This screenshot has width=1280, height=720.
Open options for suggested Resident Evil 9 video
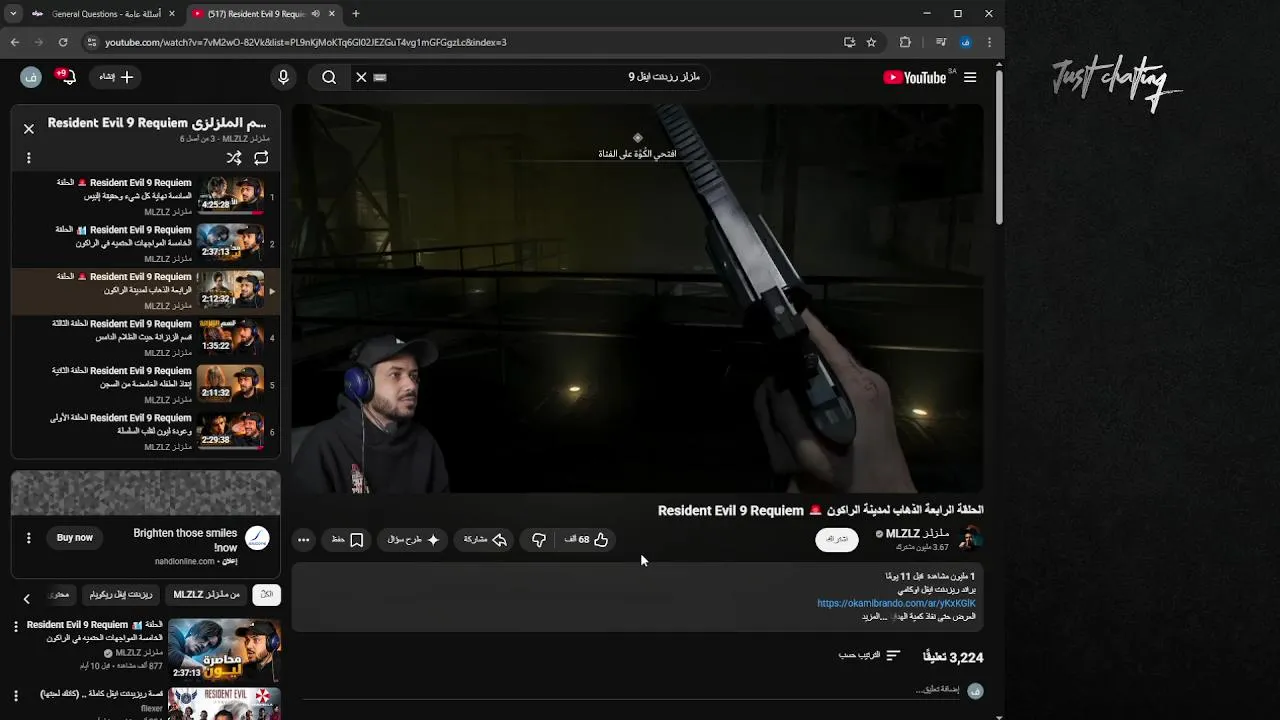[15, 626]
